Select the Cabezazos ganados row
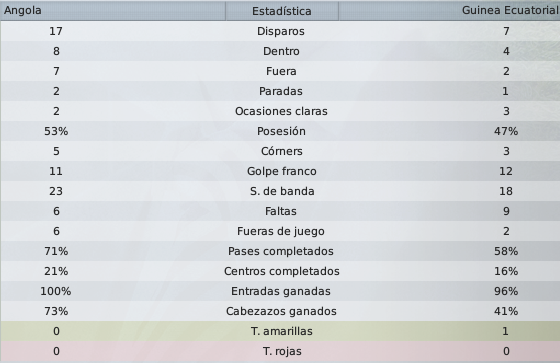Image resolution: width=560 pixels, height=363 pixels. (x=280, y=311)
